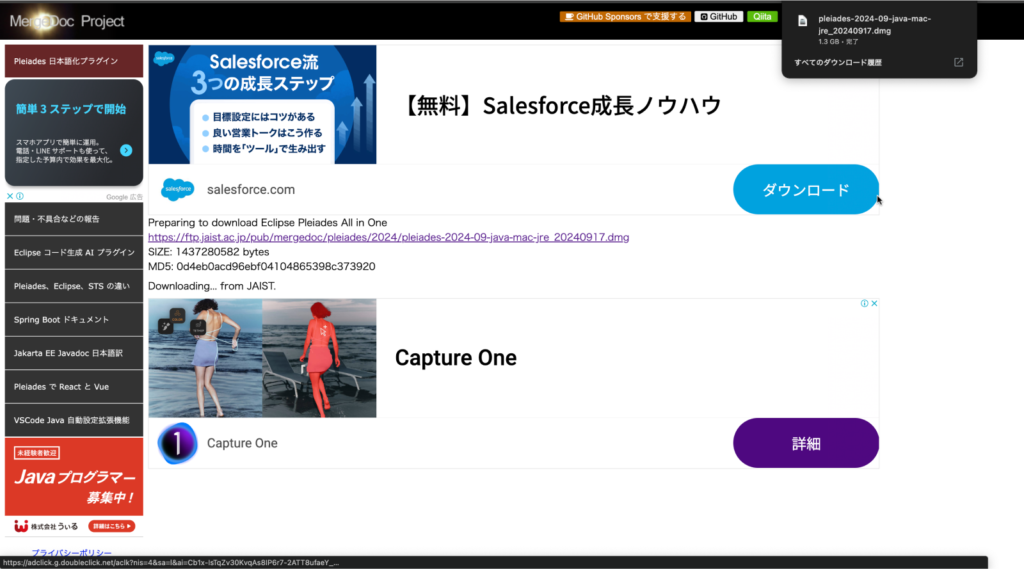Close the Capture One ad with X
The image size is (1024, 569).
874,304
